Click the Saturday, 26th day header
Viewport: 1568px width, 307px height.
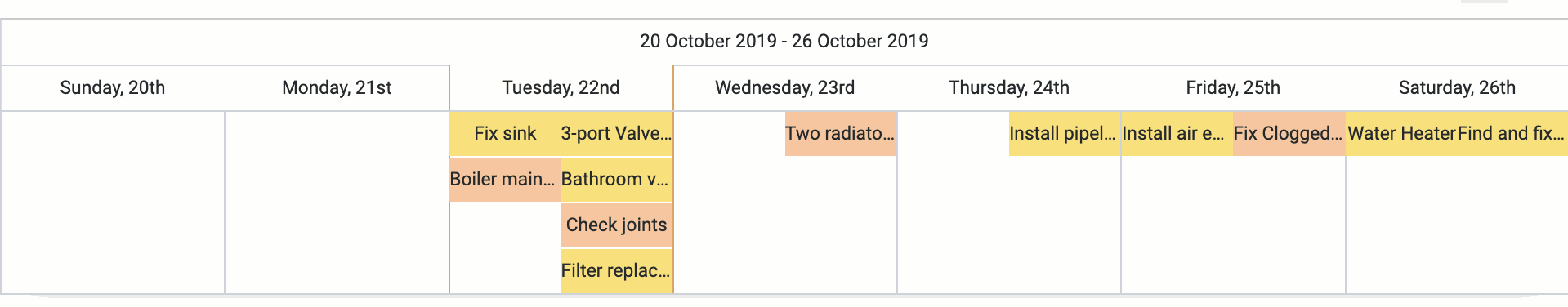coord(1457,88)
